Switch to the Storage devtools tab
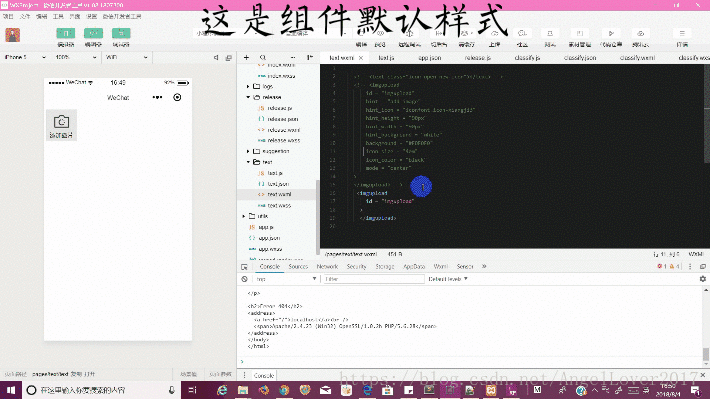The image size is (710, 399). [x=385, y=267]
